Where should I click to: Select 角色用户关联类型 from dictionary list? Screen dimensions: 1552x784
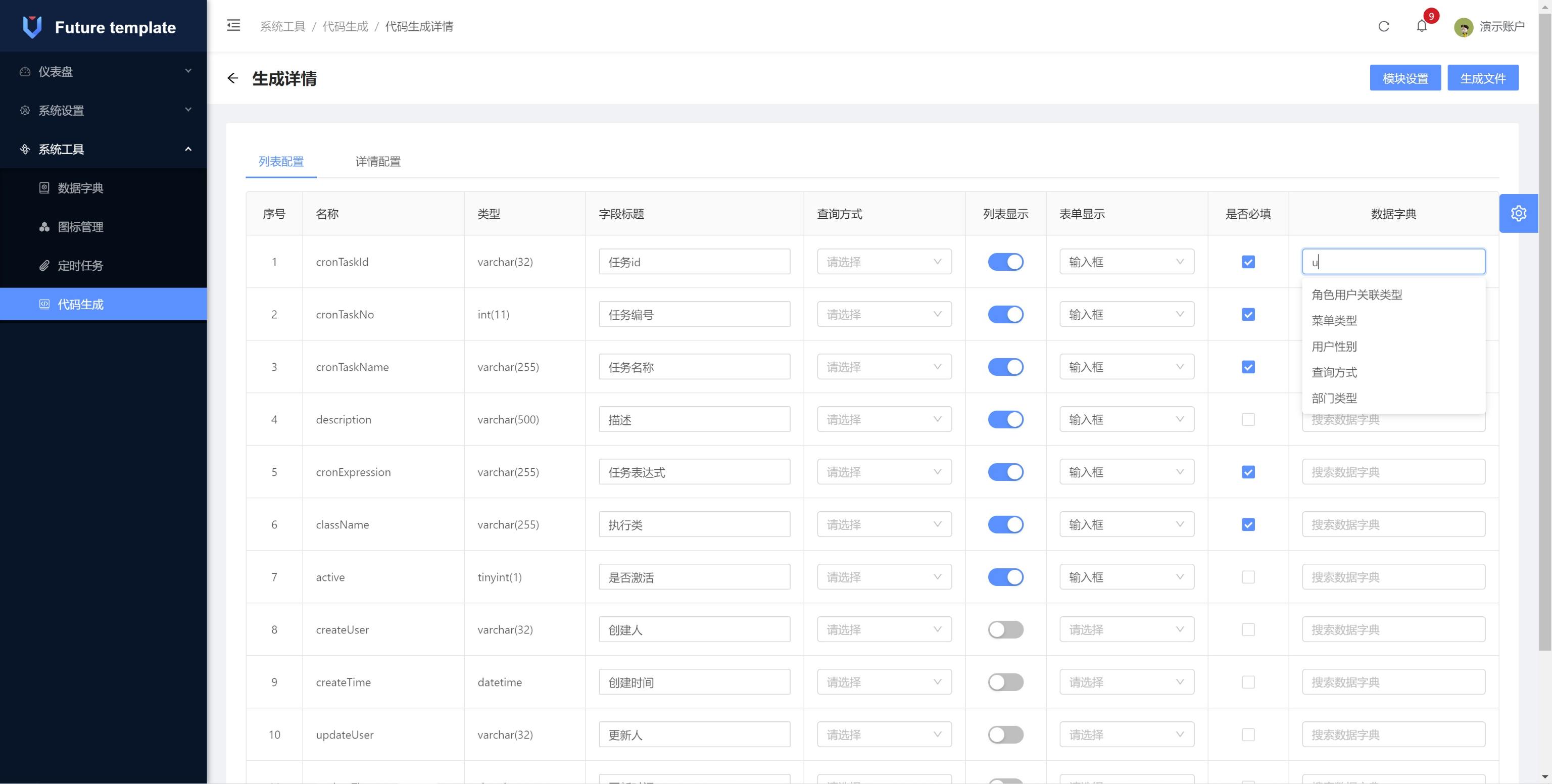(x=1393, y=295)
